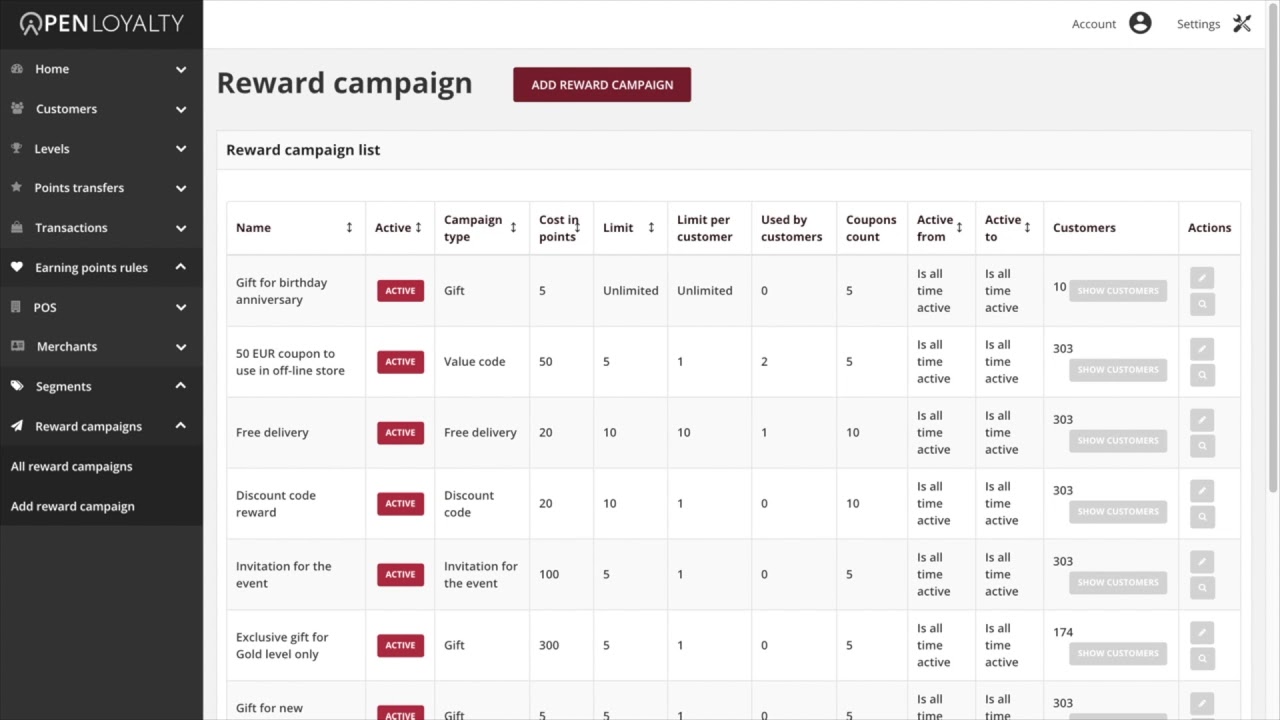Click the Open Loyalty logo
The width and height of the screenshot is (1280, 720).
(101, 24)
